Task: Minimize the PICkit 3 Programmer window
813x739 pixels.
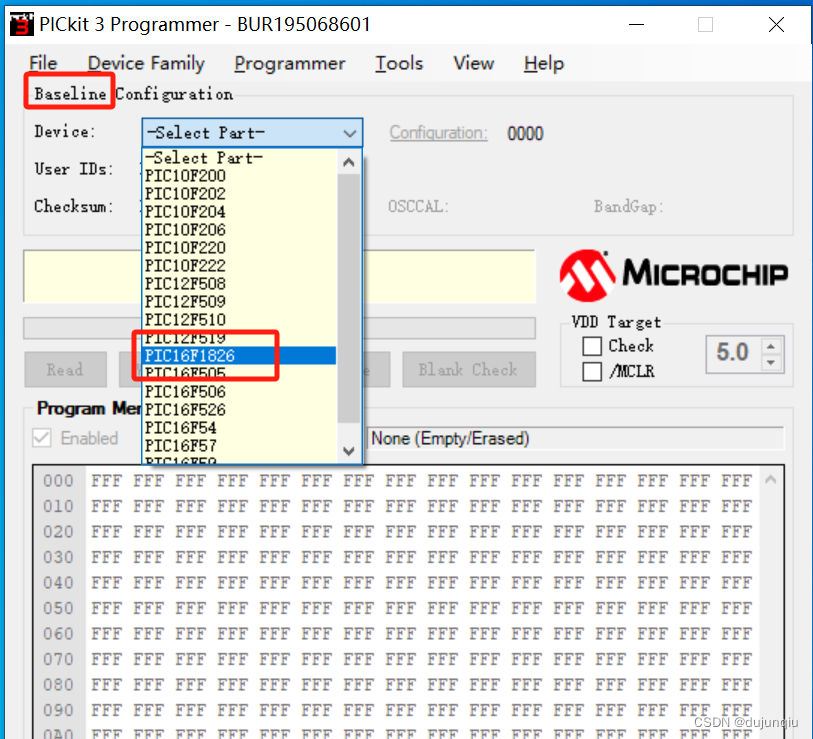Action: pyautogui.click(x=636, y=24)
